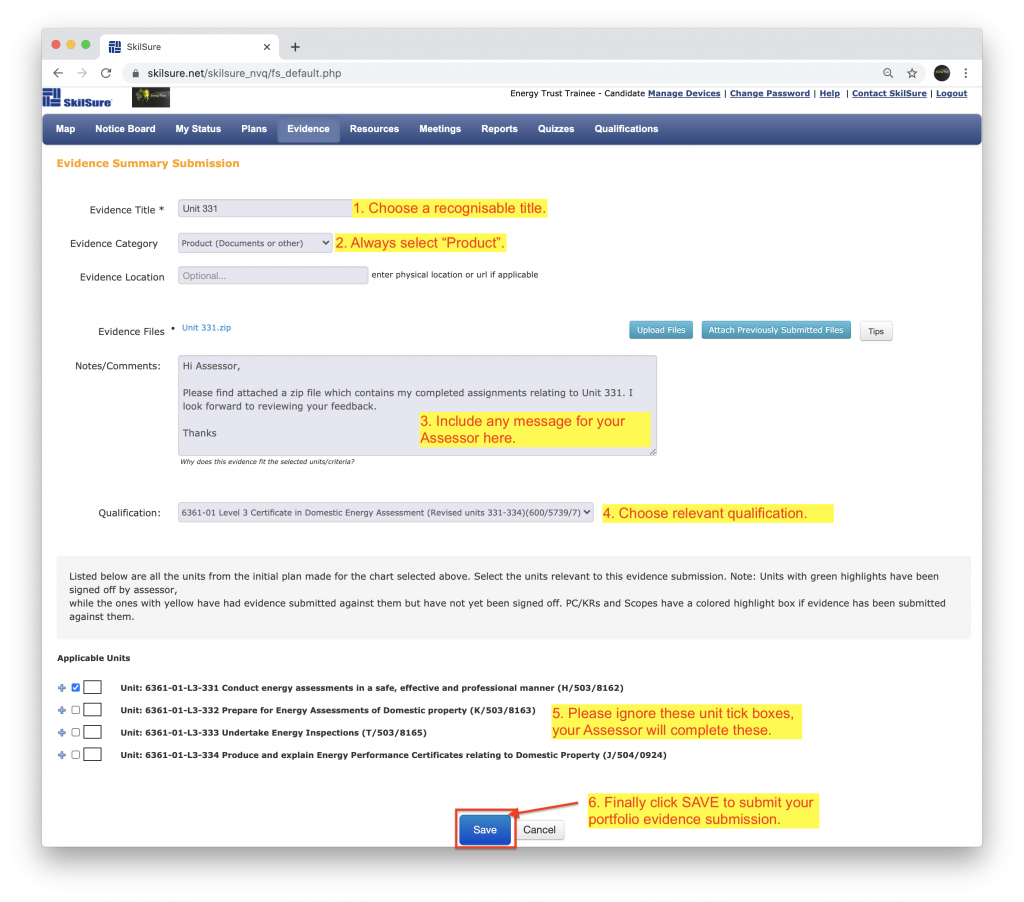Click the zoom magnifier in address bar
The width and height of the screenshot is (1024, 902).
[x=888, y=73]
